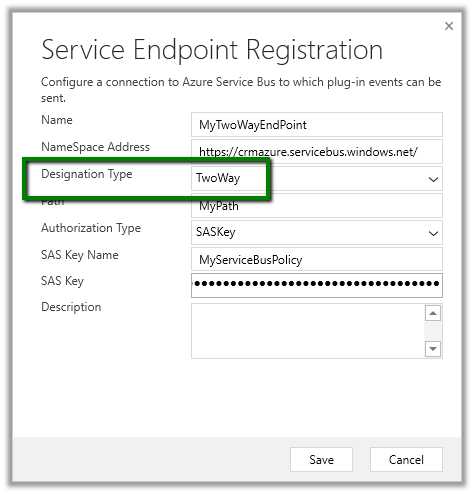Focus the Name field MyTwoWayEndPoint
This screenshot has width=474, height=494.
[317, 125]
